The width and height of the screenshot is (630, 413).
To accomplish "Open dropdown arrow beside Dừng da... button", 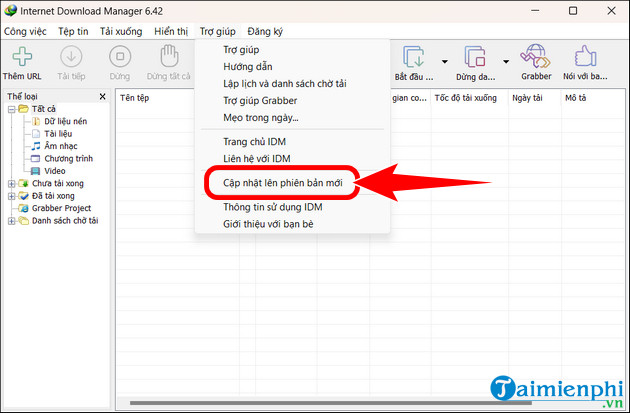I will coord(506,61).
